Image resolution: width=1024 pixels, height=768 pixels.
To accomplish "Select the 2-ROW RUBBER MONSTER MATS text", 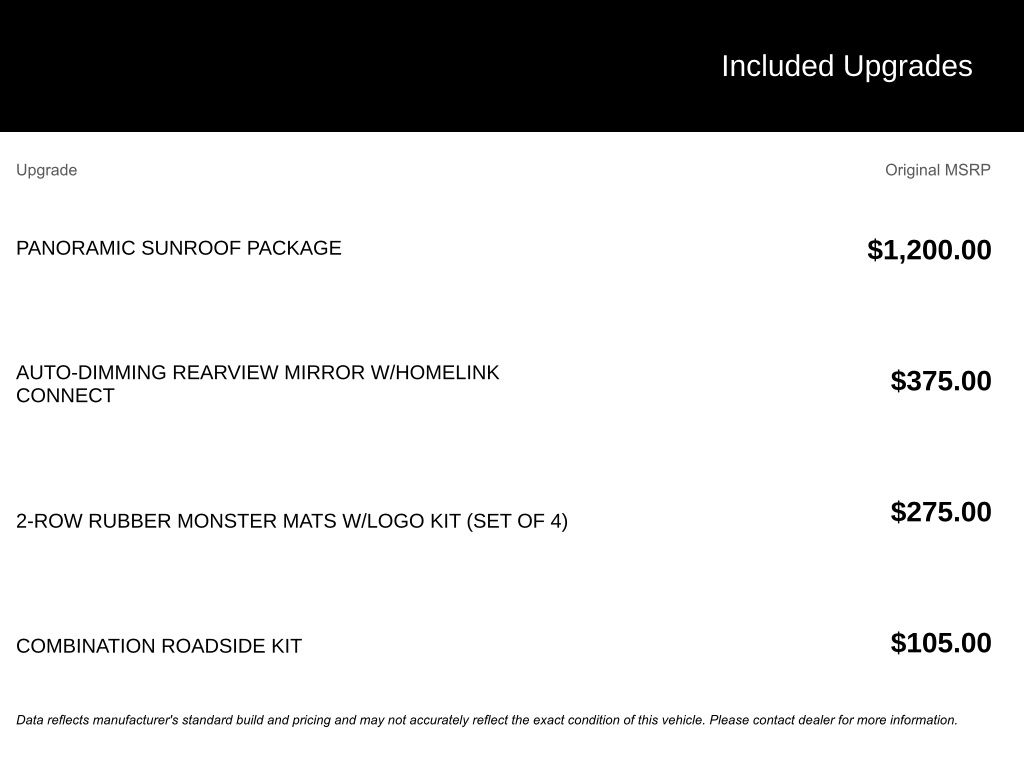I will tap(176, 521).
